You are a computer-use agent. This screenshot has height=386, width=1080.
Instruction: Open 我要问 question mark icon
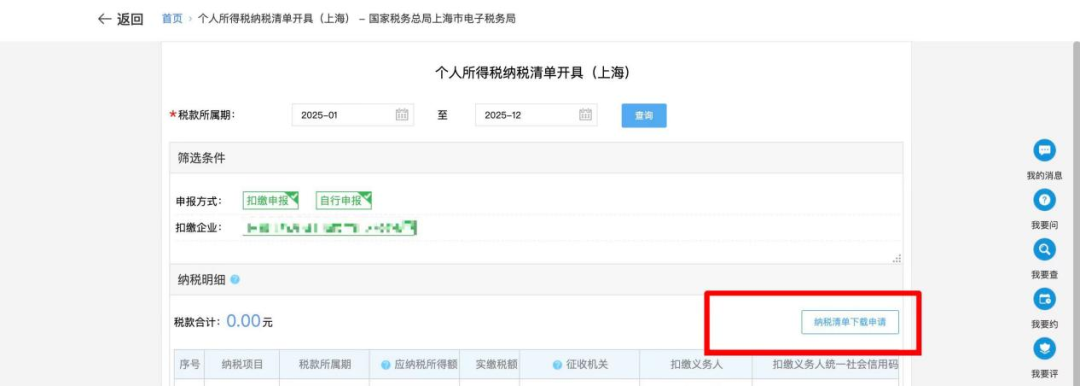(1044, 200)
